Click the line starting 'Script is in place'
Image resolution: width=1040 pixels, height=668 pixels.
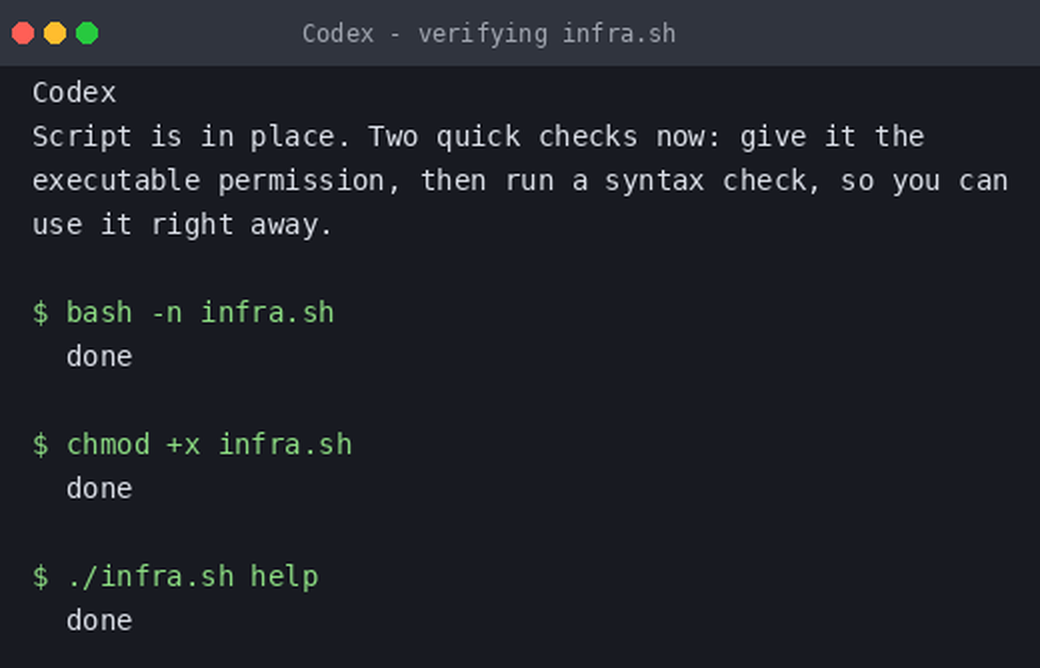pos(478,137)
